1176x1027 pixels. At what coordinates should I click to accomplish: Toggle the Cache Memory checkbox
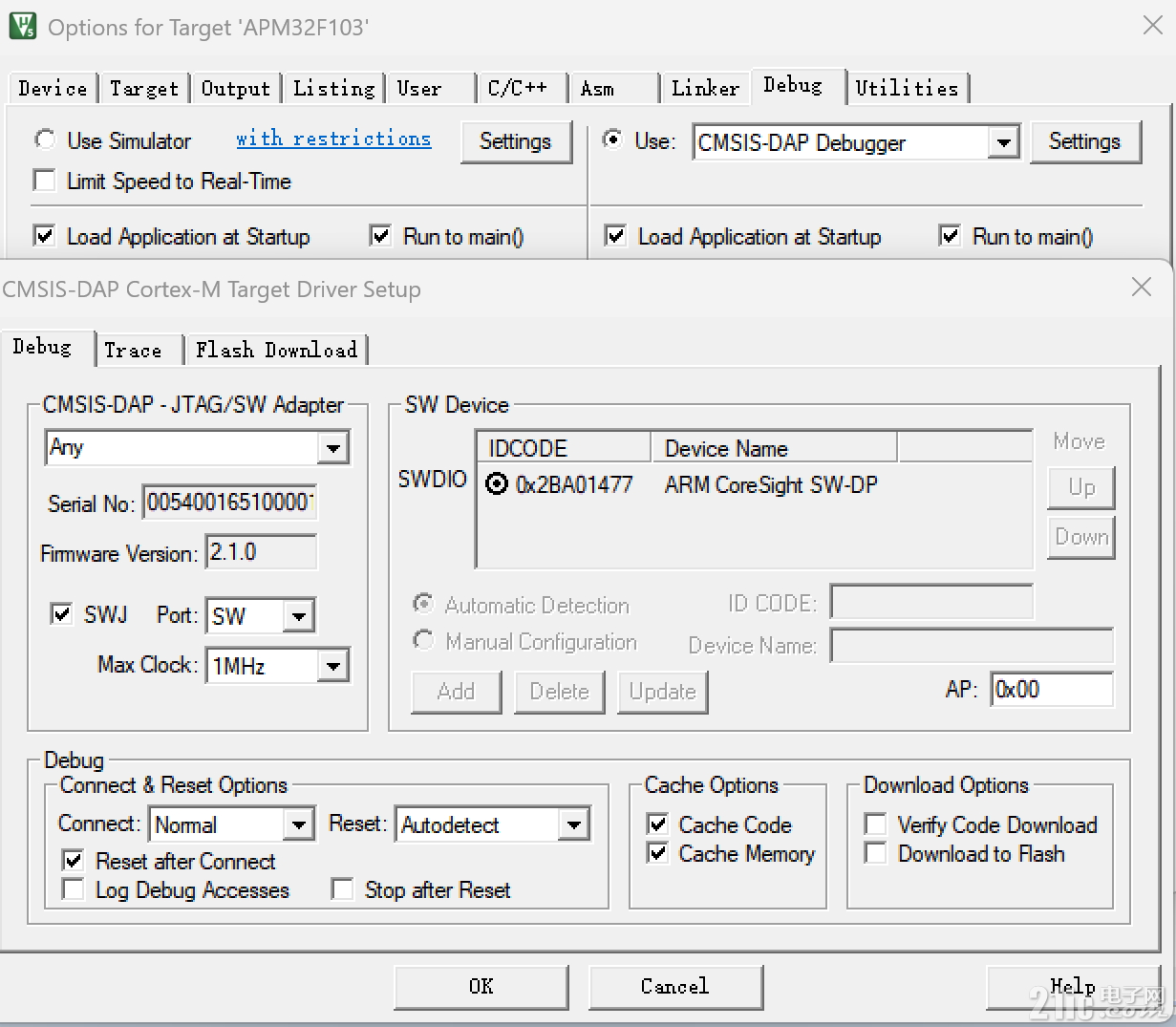[x=657, y=853]
